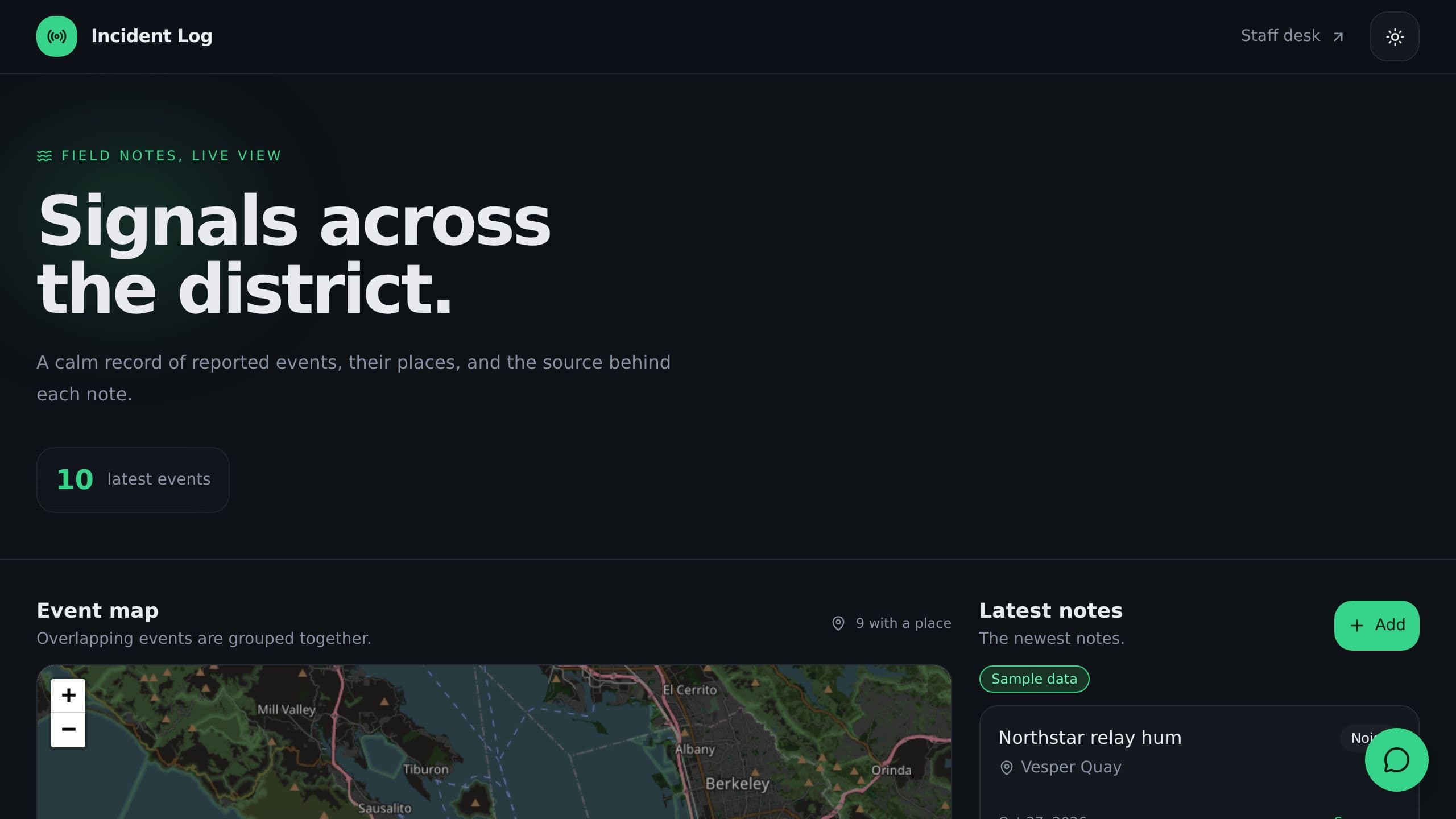Click the 10 latest events counter
The height and width of the screenshot is (819, 1456).
(133, 479)
